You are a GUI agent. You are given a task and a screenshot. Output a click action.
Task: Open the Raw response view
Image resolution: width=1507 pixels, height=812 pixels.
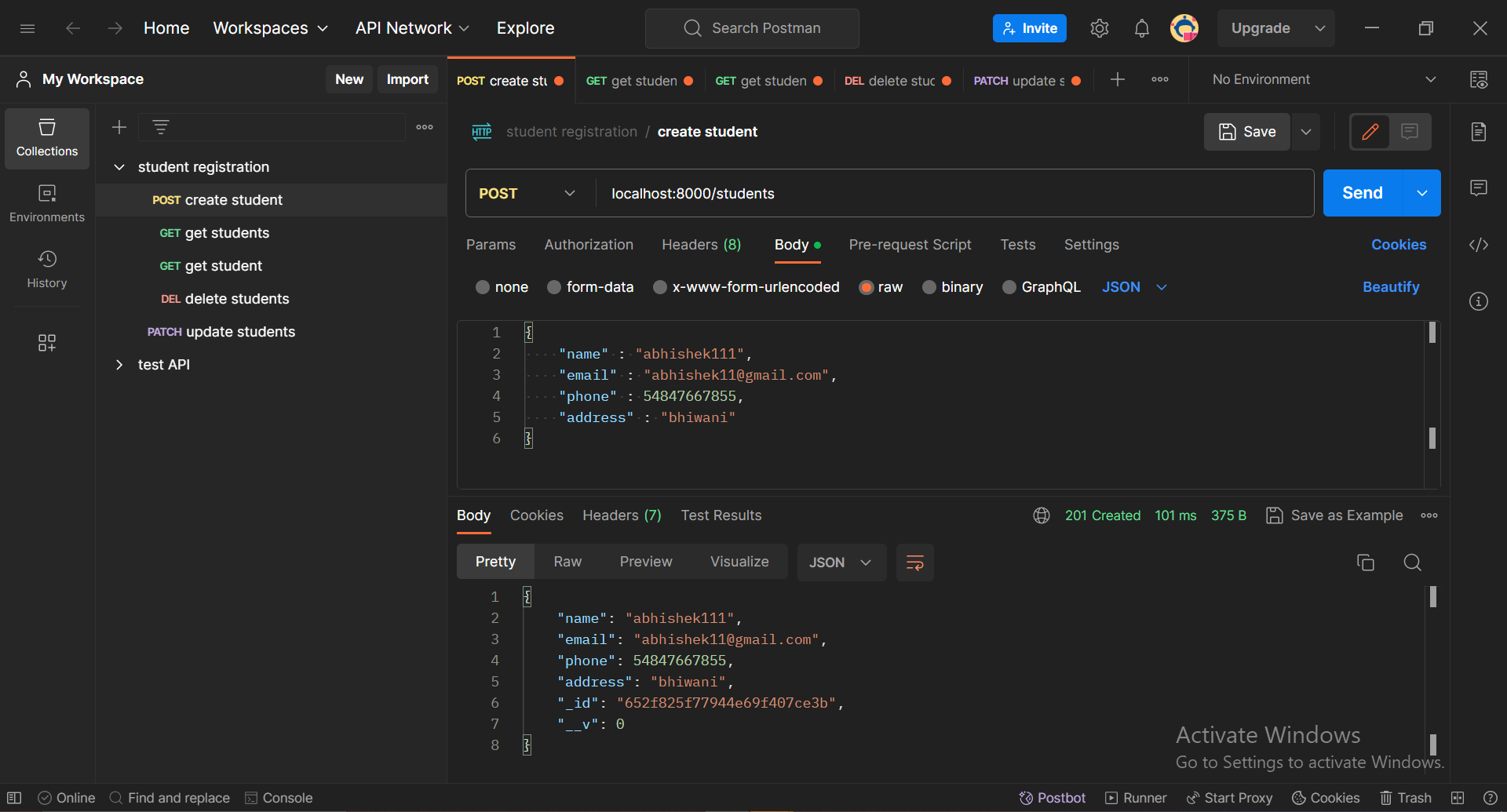coord(567,561)
